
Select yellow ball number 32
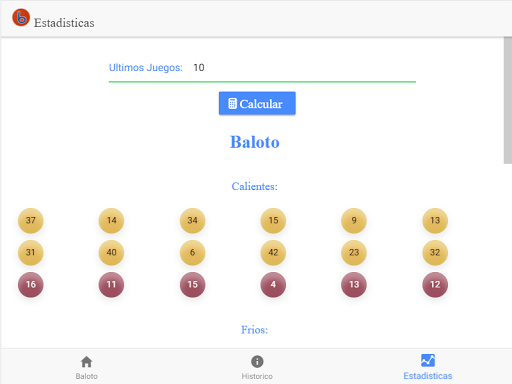(x=435, y=252)
